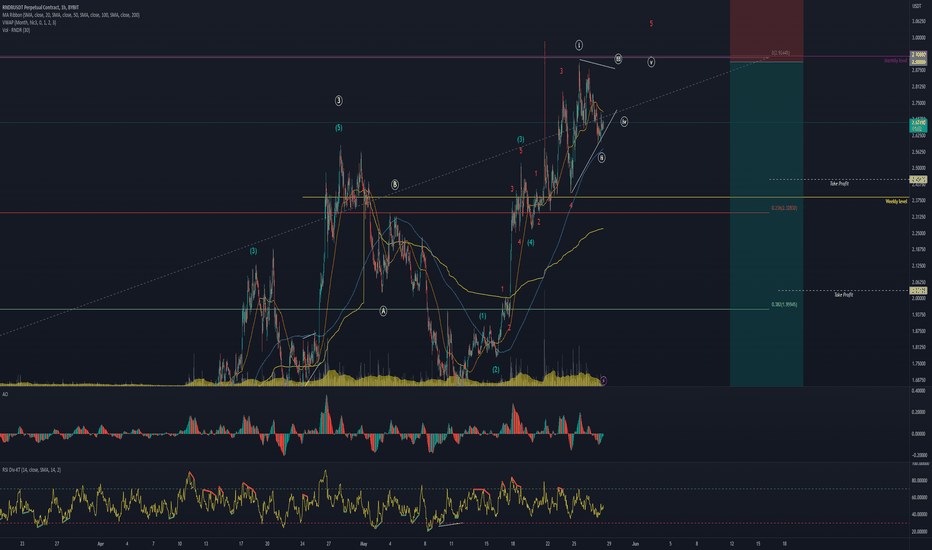Click the 0.382 Fibonacci level label
This screenshot has width=932, height=550.
784,304
